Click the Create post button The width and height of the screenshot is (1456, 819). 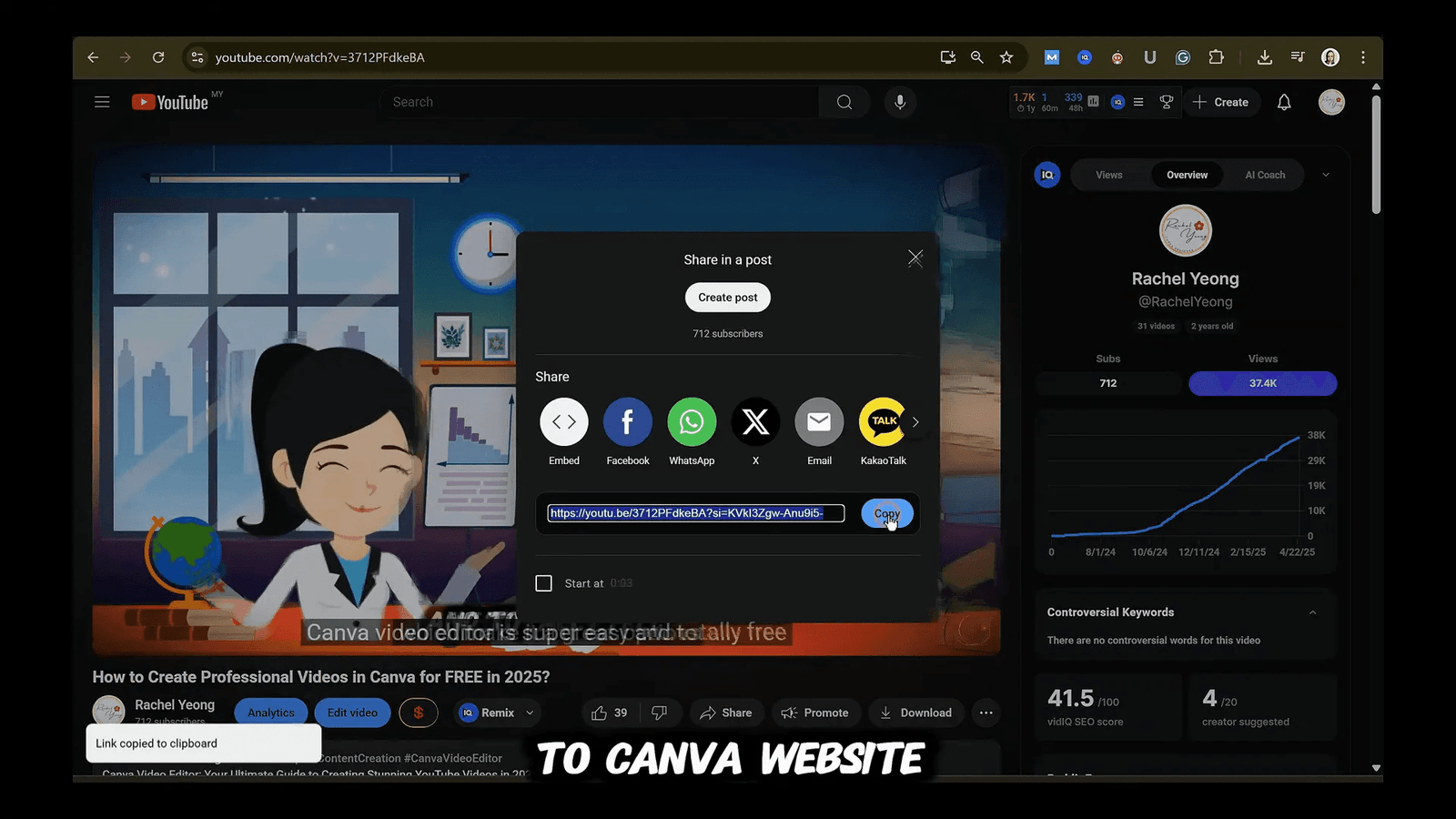pos(728,298)
